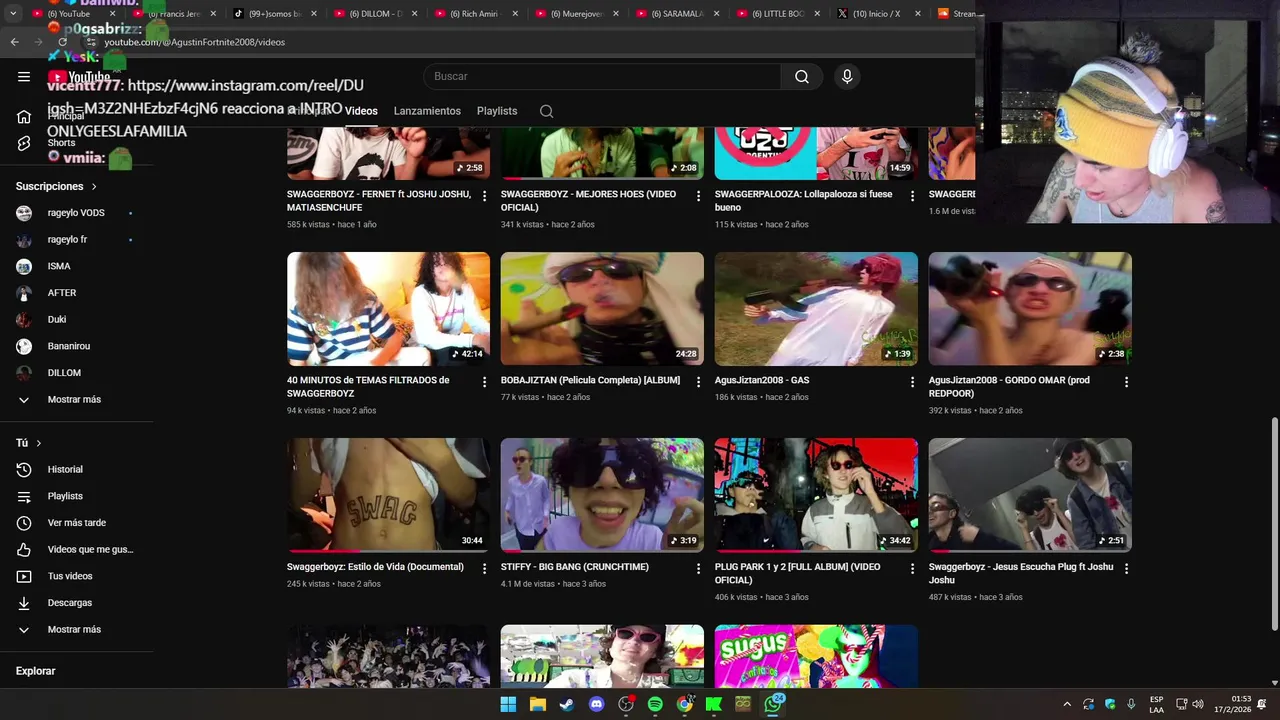The height and width of the screenshot is (720, 1280).
Task: Open Windows Start menu
Action: pyautogui.click(x=508, y=704)
